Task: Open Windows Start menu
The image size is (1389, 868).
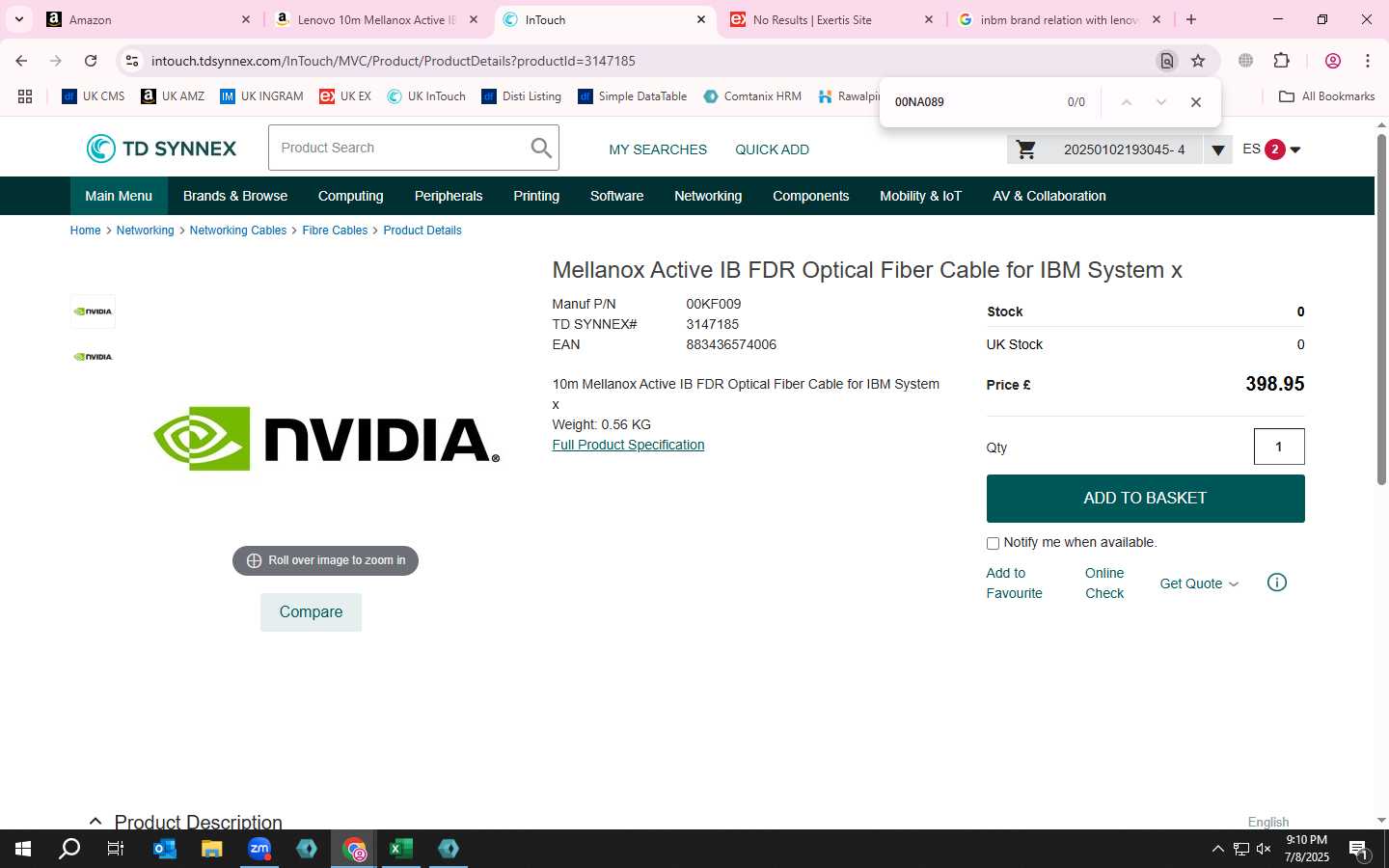Action: point(23,849)
